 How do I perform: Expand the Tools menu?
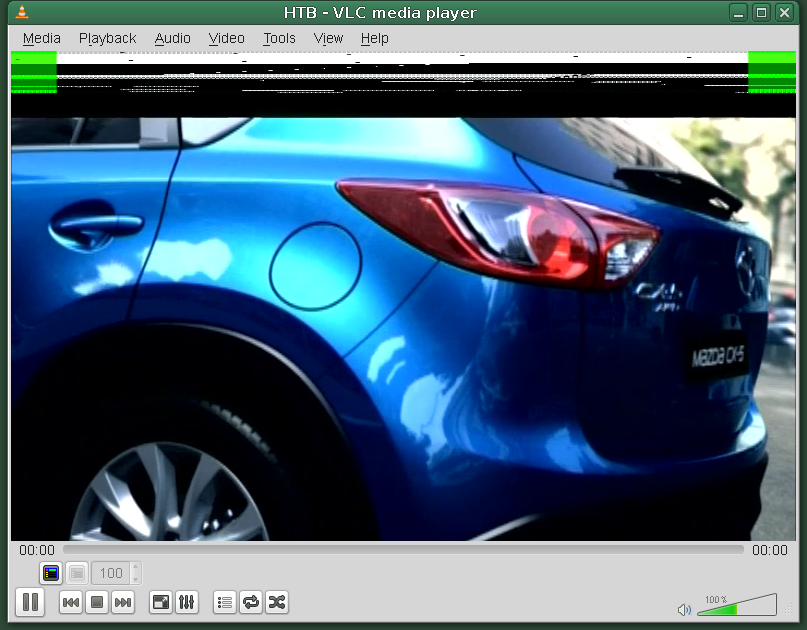279,38
